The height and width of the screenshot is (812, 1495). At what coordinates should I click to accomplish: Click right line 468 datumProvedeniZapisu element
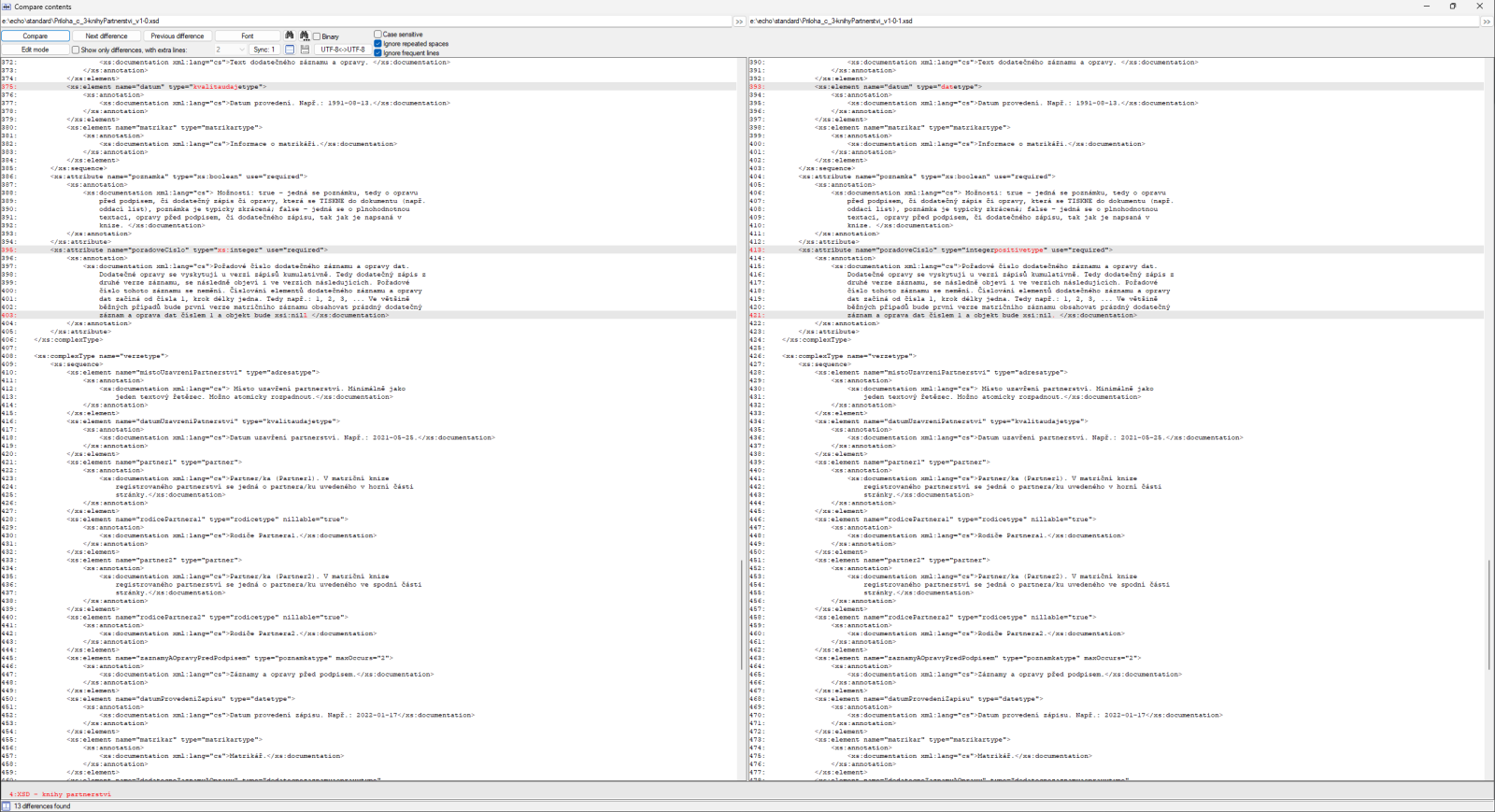pyautogui.click(x=929, y=699)
